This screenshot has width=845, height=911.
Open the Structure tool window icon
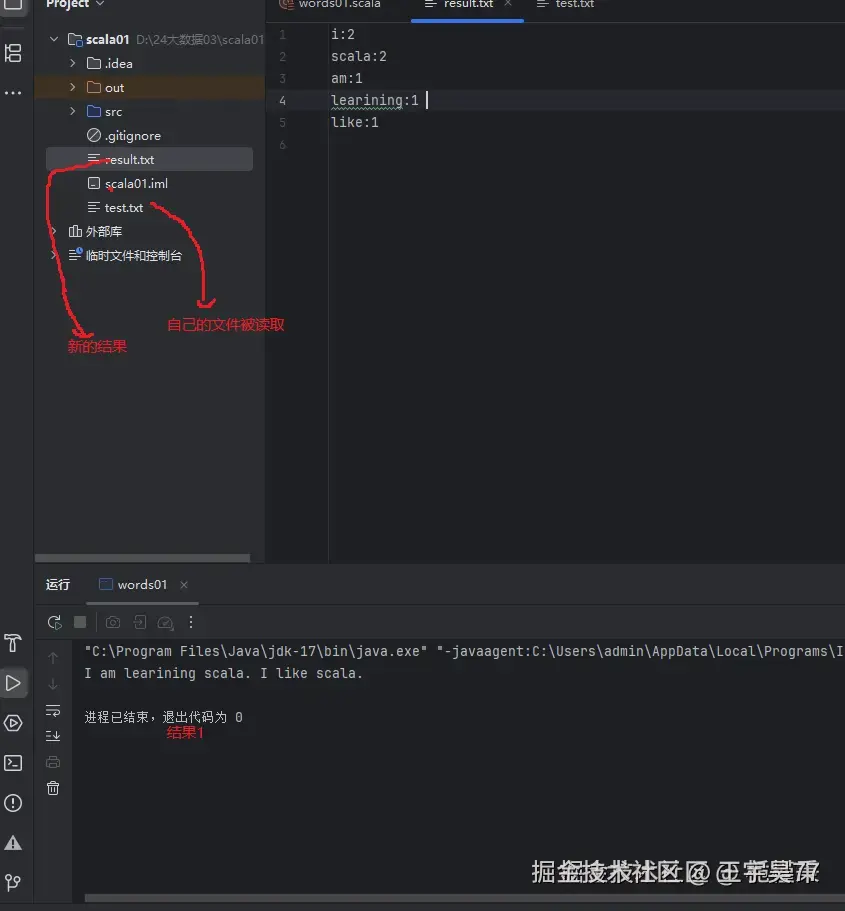pos(13,53)
